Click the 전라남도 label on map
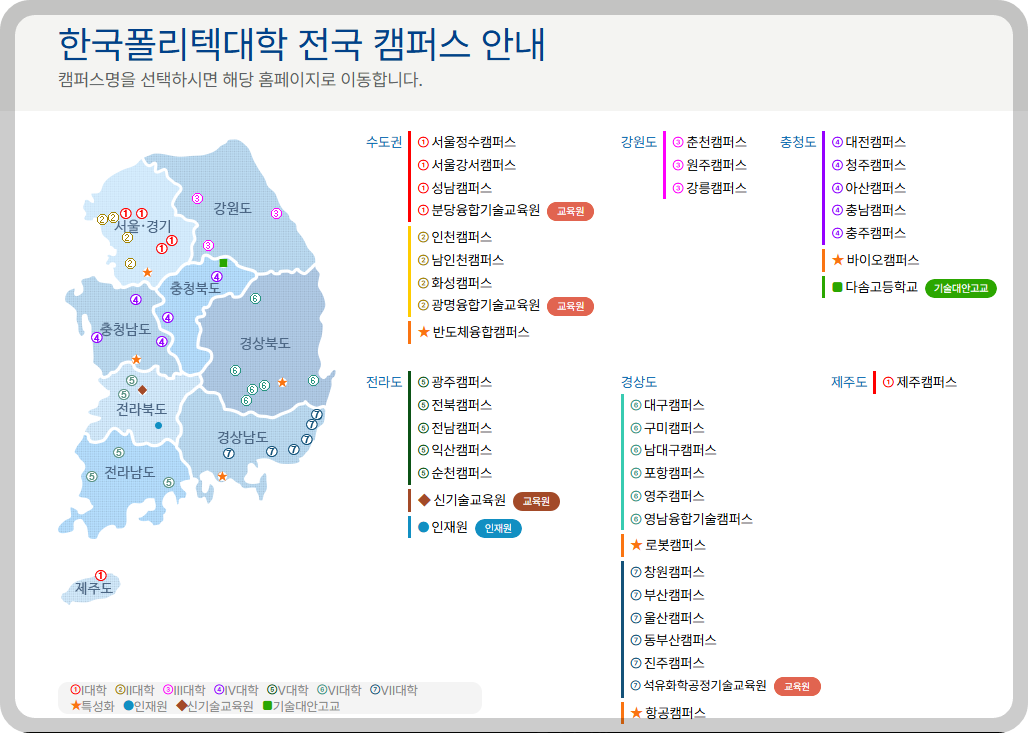This screenshot has width=1028, height=733. (x=130, y=472)
